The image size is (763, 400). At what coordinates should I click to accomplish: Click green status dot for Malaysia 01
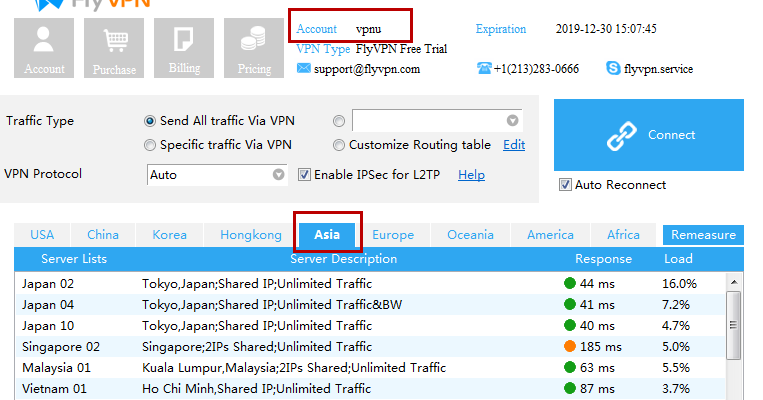click(570, 367)
